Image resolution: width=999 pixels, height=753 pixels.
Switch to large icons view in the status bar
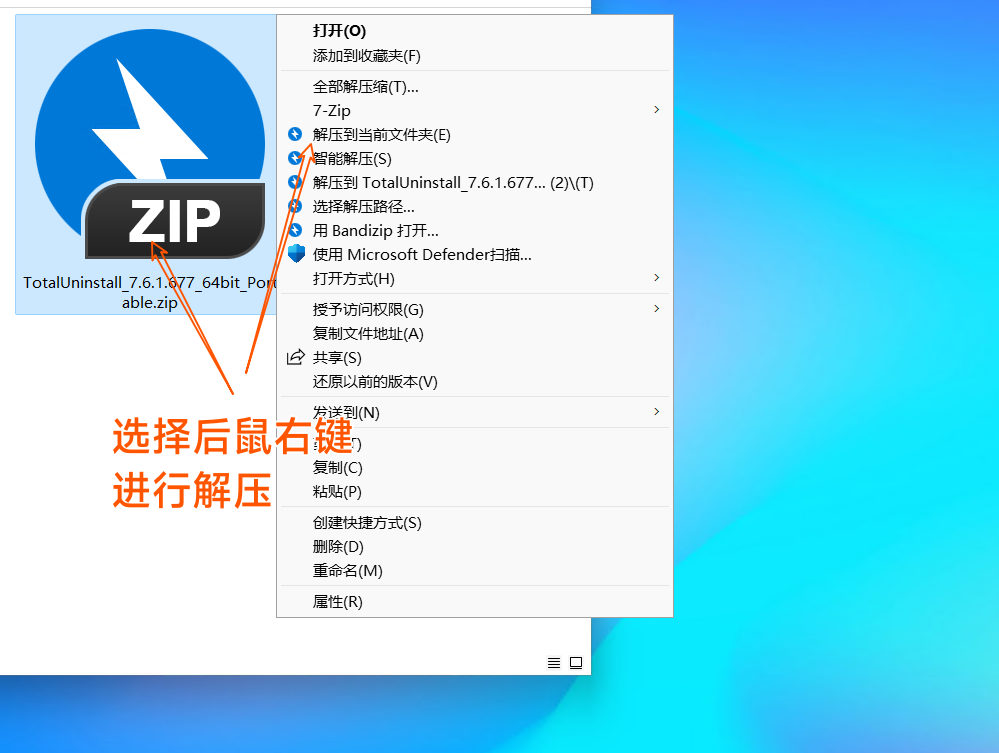tap(576, 663)
